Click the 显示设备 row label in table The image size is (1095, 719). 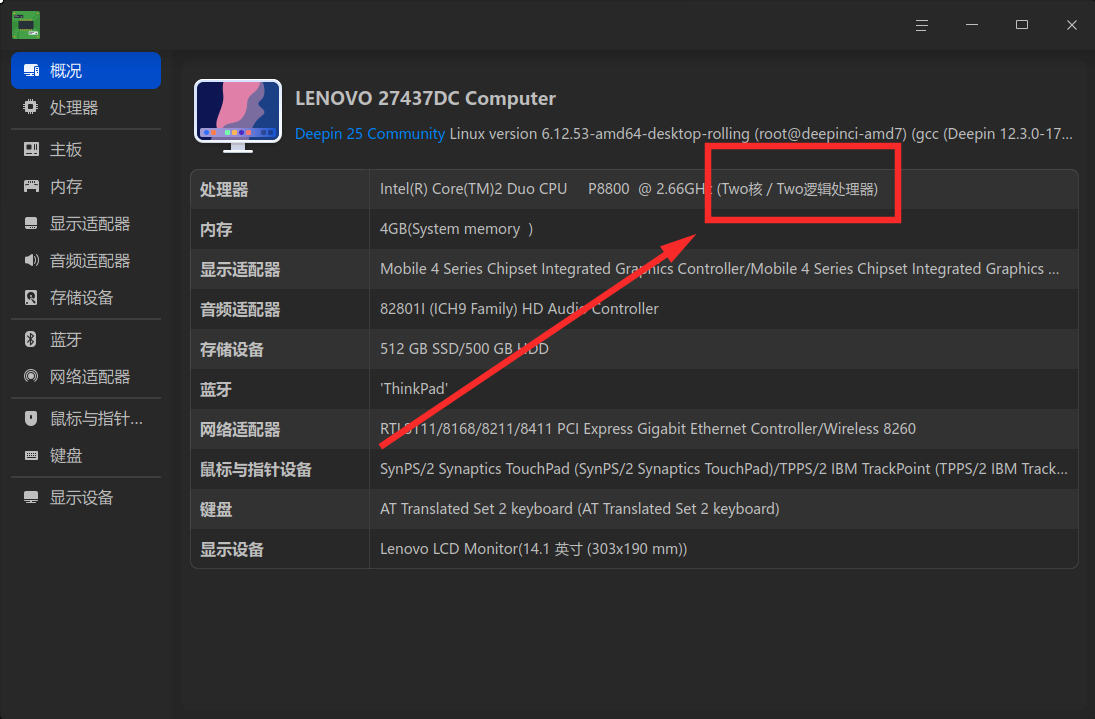(x=232, y=550)
